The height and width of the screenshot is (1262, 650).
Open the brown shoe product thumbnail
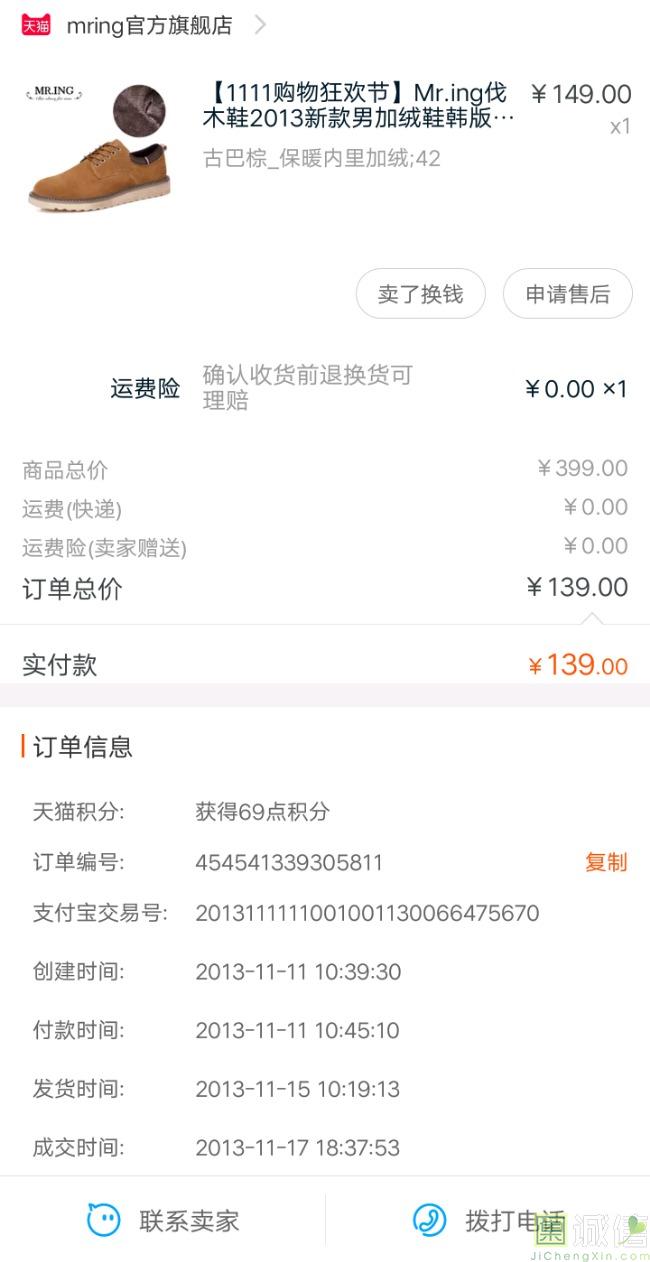point(97,146)
